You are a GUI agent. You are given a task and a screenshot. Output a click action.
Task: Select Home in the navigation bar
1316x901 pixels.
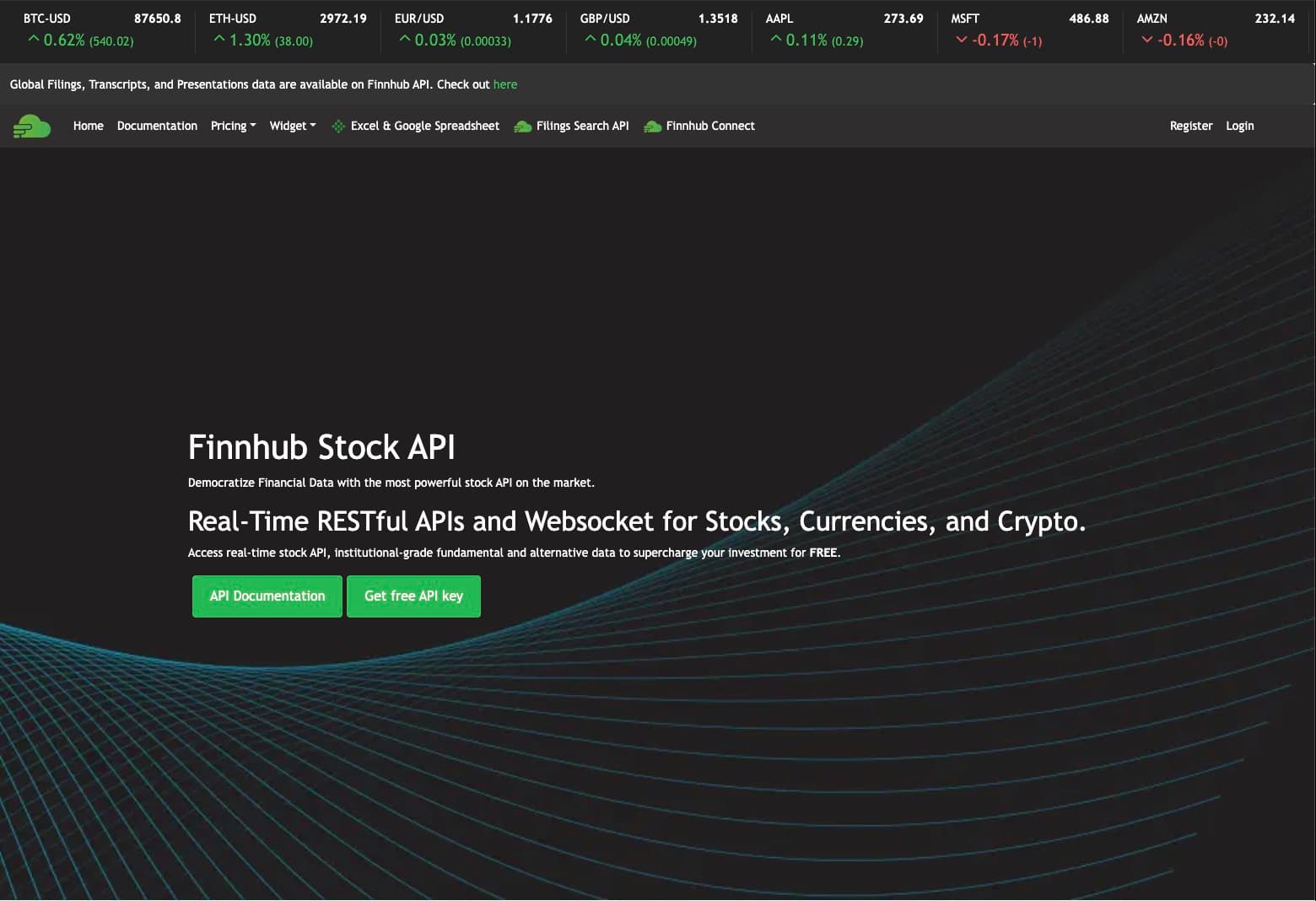tap(88, 126)
